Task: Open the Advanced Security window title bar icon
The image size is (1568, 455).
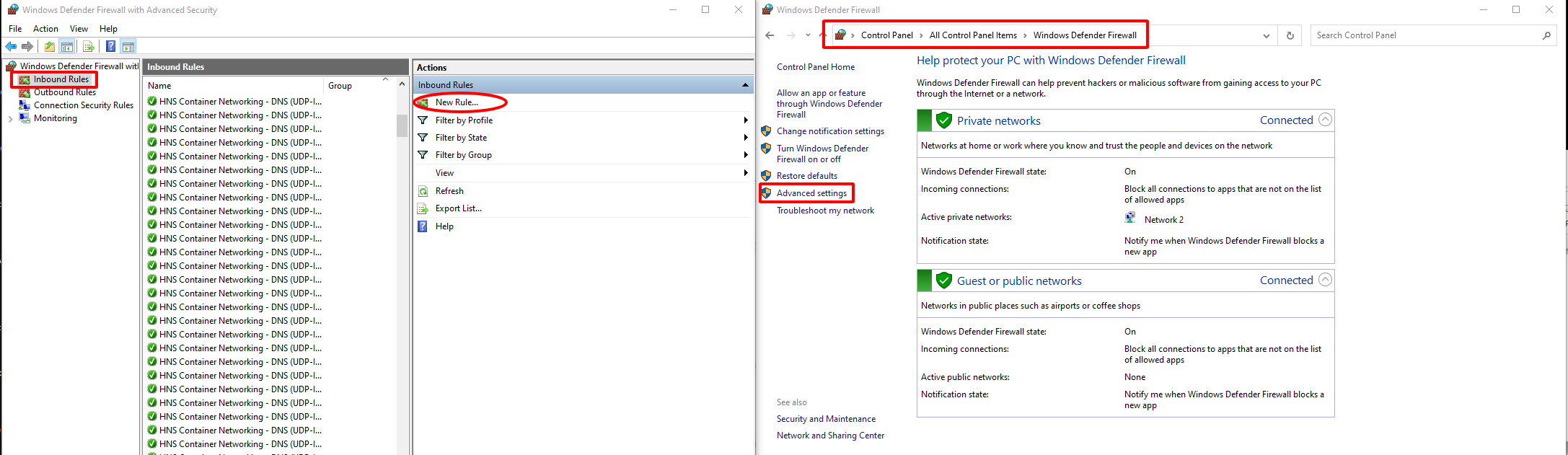Action: 12,9
